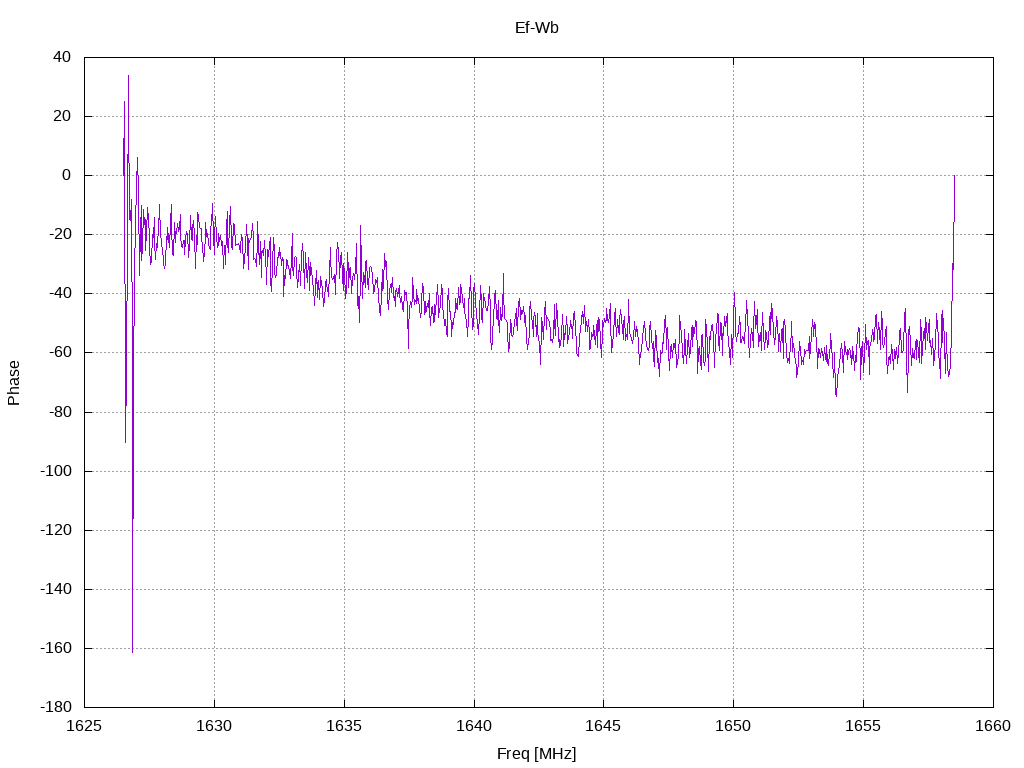This screenshot has height=768, width=1024.
Task: Click the y-axis tick value "-80"
Action: pos(60,412)
